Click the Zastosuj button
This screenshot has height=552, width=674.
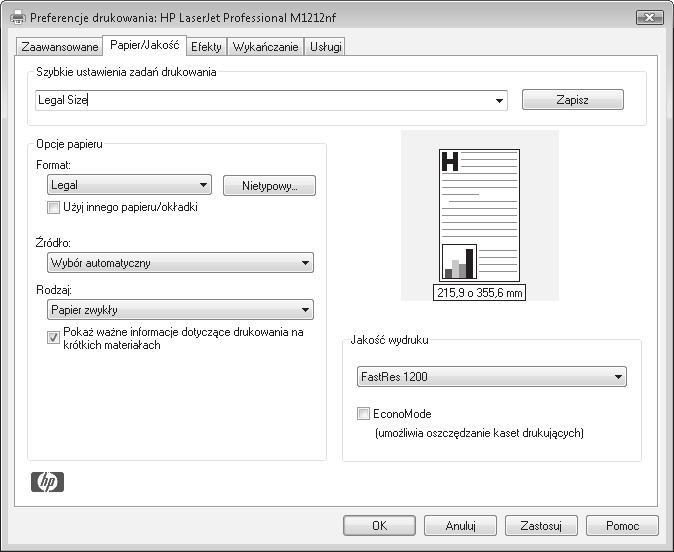click(541, 525)
